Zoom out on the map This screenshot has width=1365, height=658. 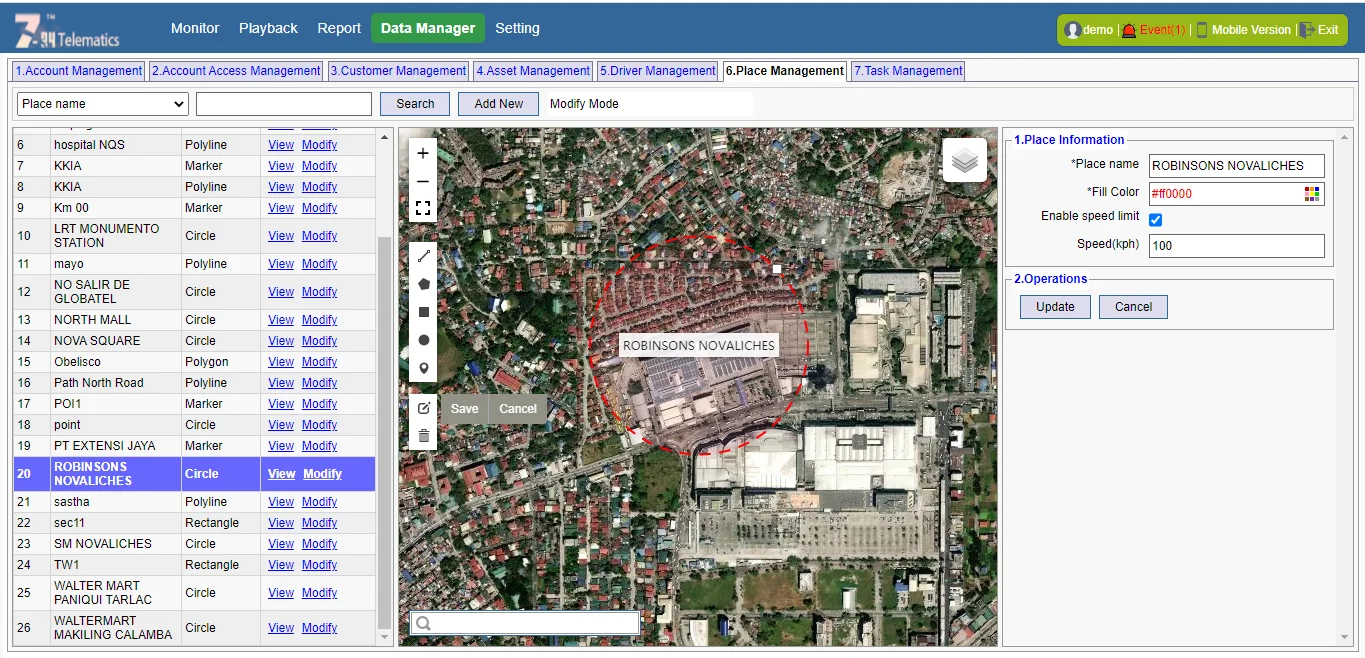pyautogui.click(x=423, y=181)
